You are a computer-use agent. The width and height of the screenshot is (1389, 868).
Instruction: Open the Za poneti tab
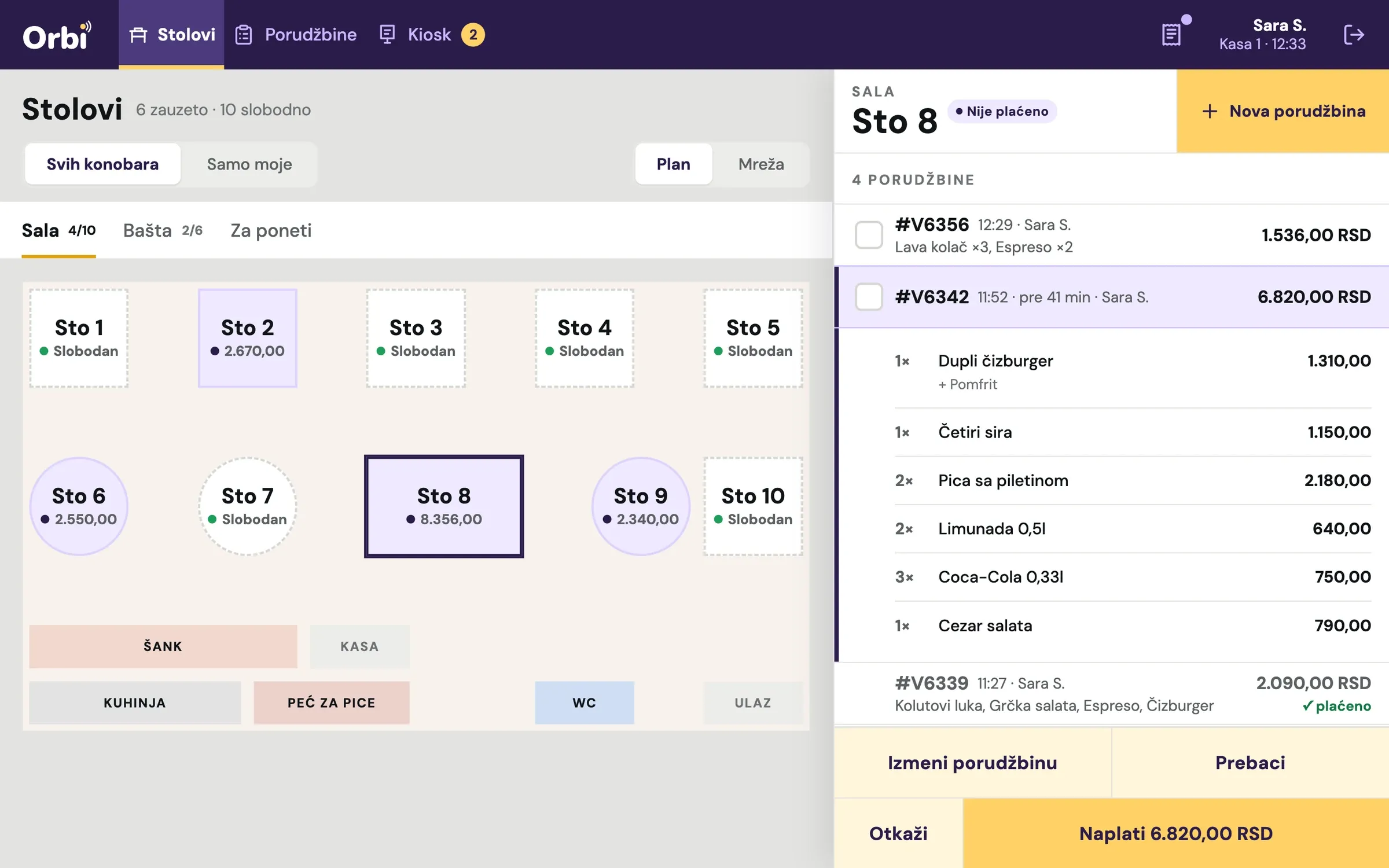(271, 230)
